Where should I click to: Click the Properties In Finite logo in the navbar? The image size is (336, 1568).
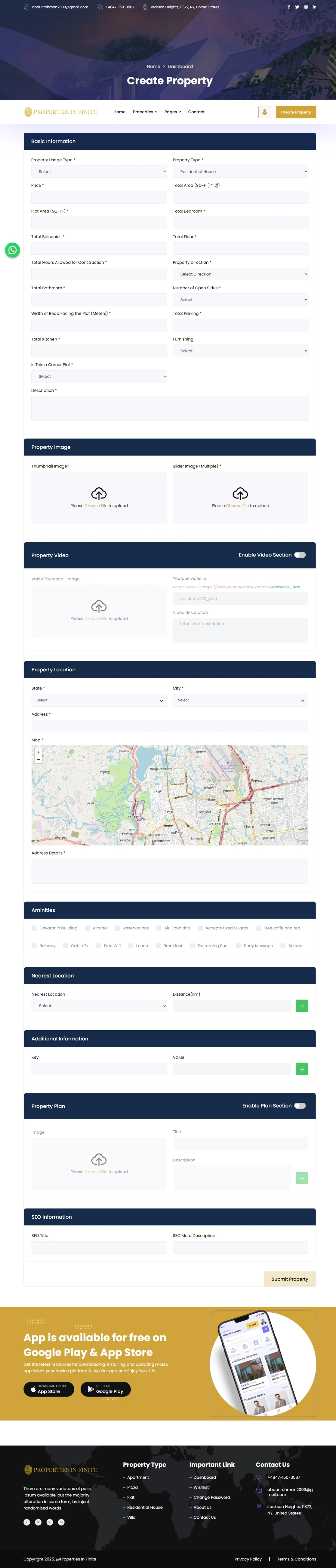61,112
